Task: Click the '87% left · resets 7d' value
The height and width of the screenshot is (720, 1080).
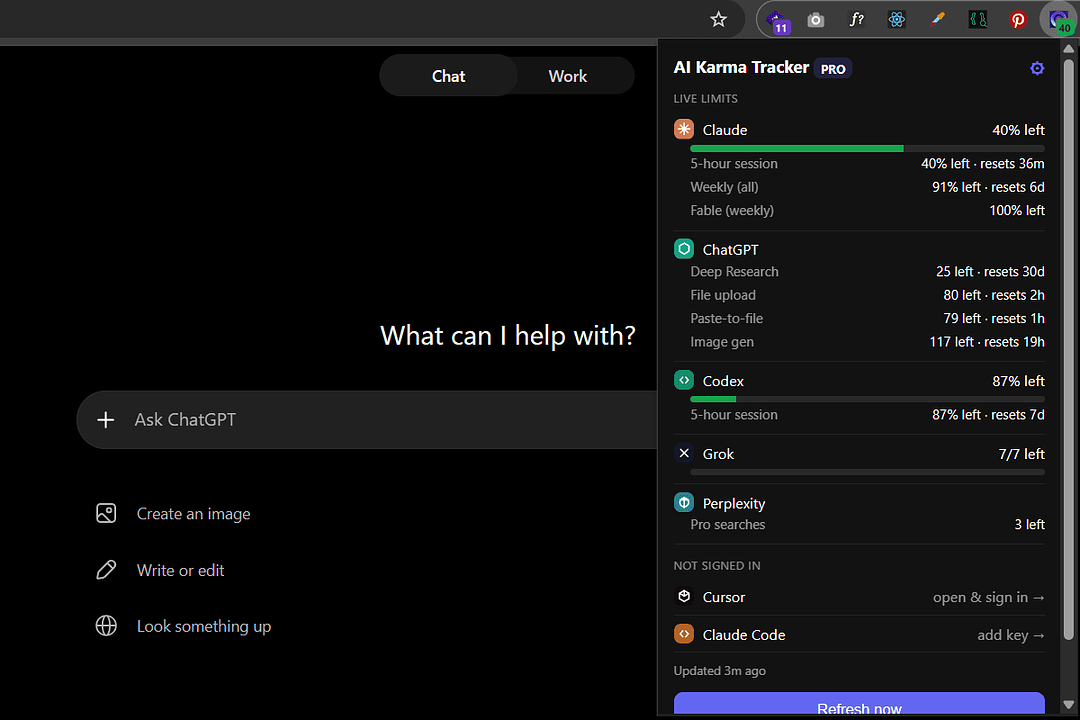Action: tap(988, 415)
